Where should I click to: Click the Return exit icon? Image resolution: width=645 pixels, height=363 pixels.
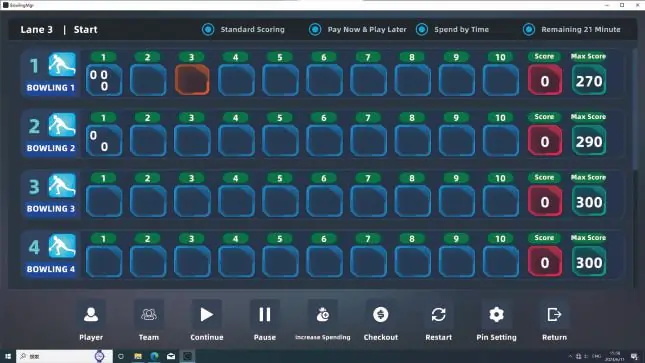coord(554,315)
